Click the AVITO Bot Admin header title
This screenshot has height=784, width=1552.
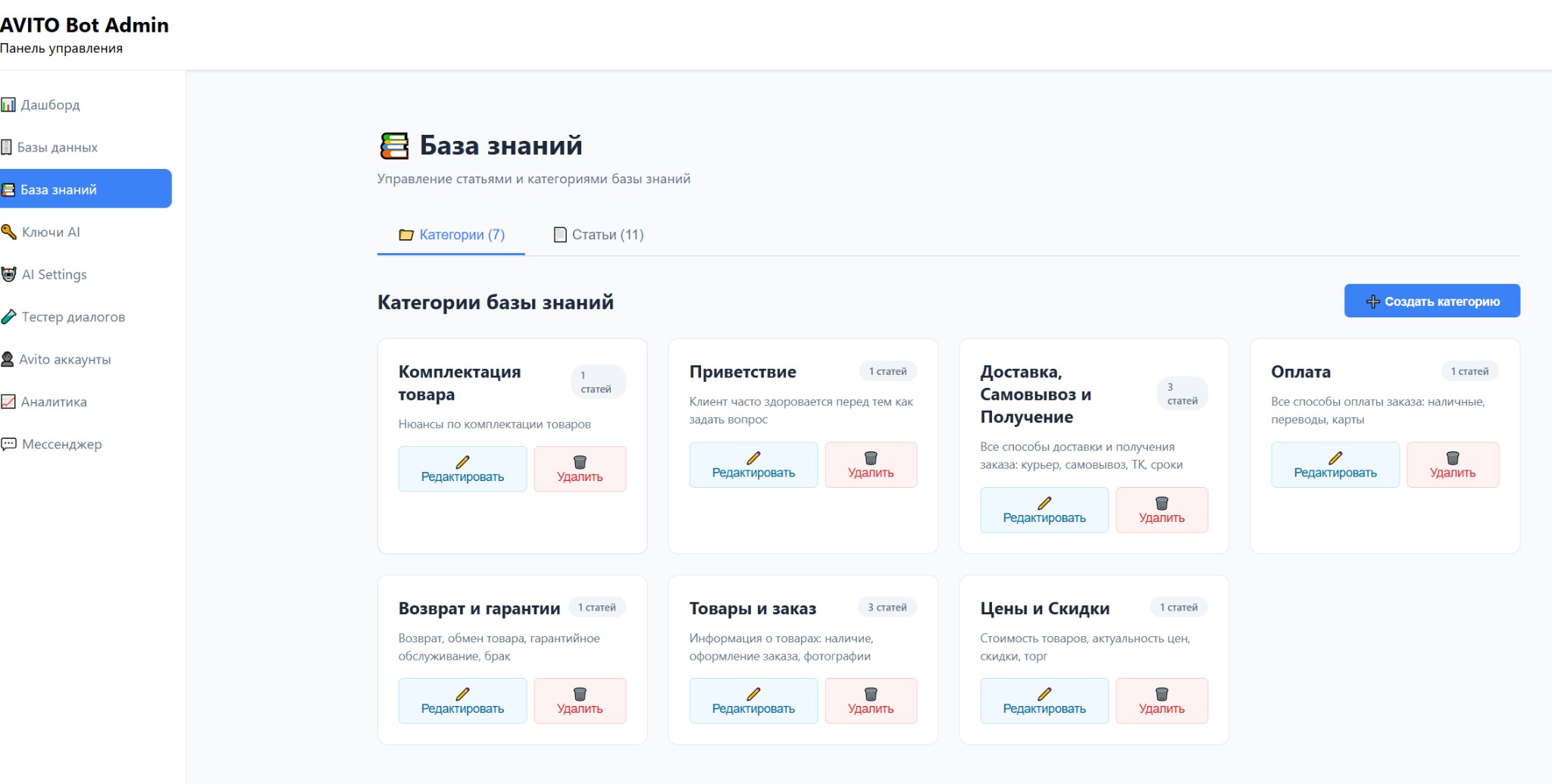pos(84,25)
